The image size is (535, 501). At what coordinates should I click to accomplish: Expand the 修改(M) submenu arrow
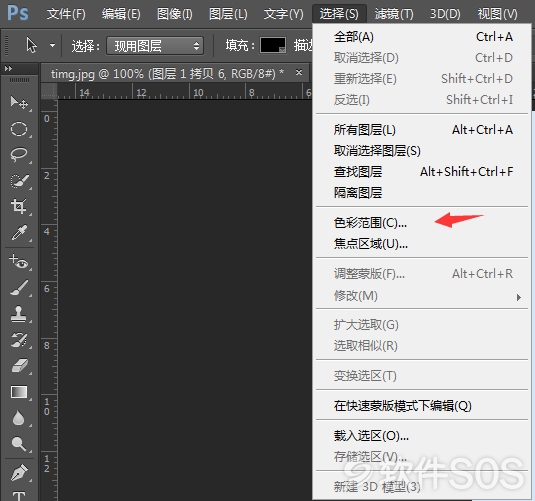pyautogui.click(x=519, y=297)
